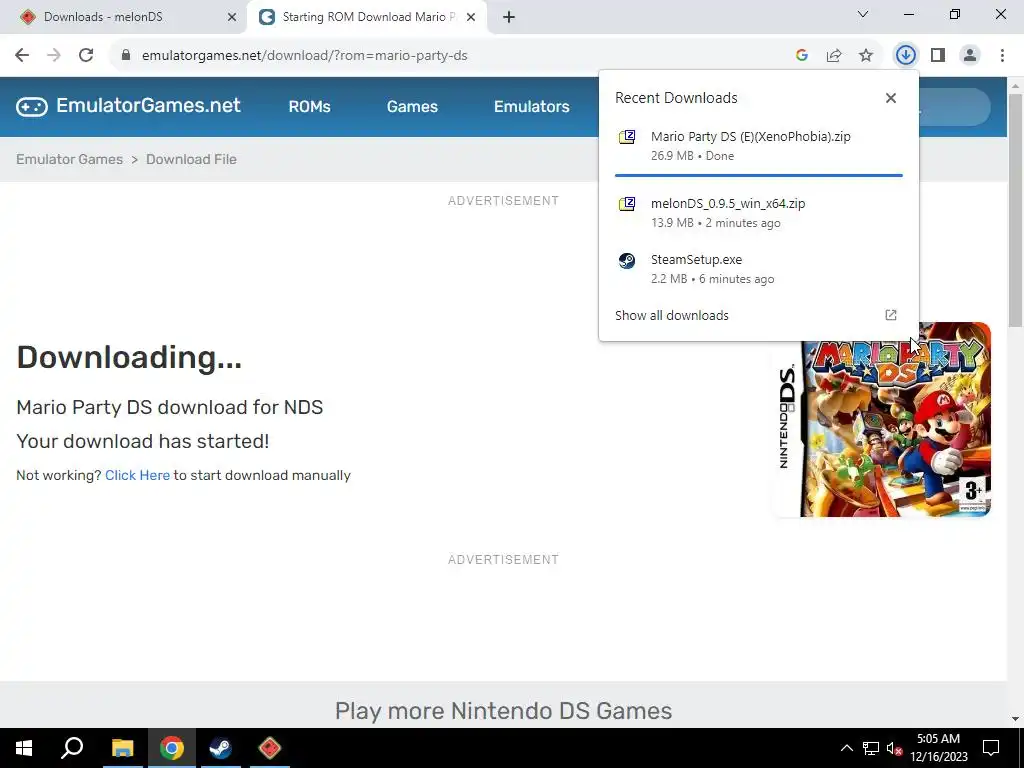Open the Google icon in address bar

pos(802,56)
